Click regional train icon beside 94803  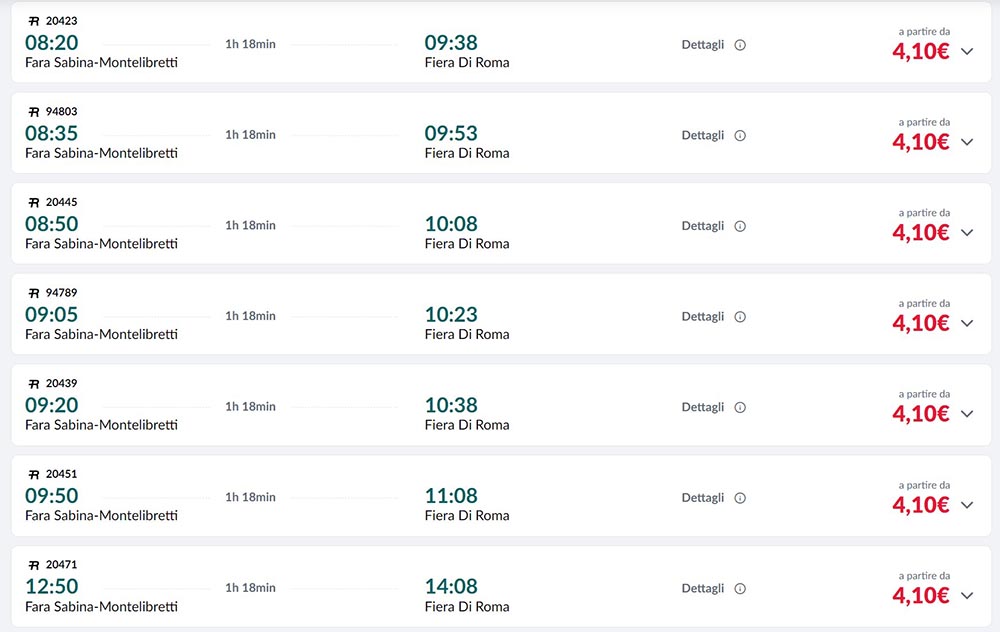point(34,112)
